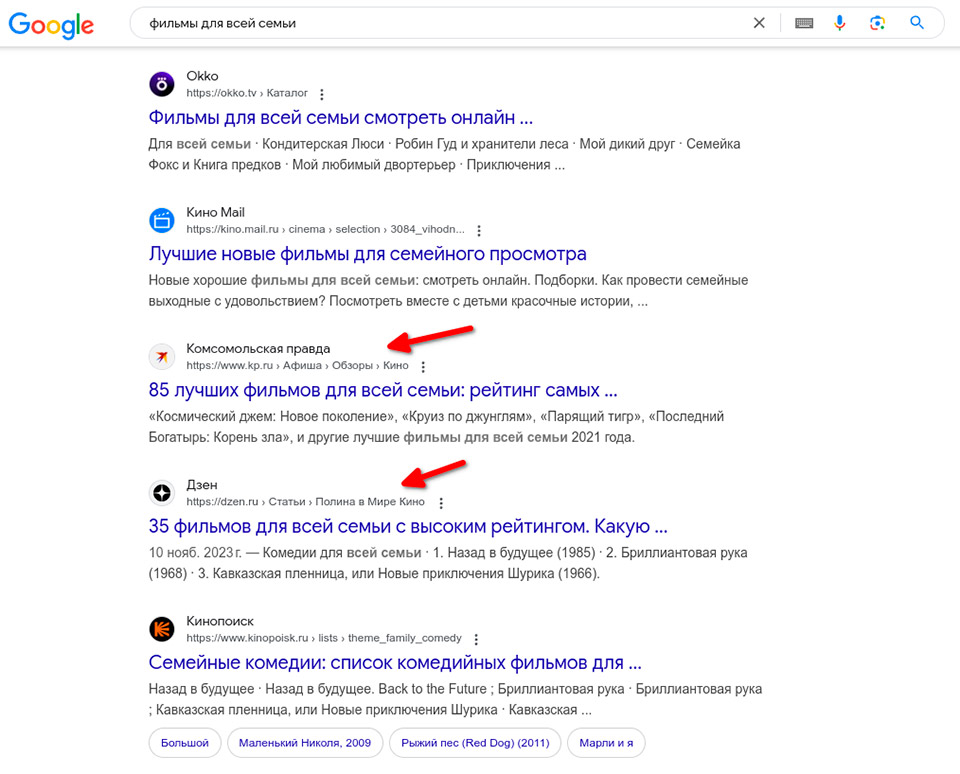Select the "Маленький Николя, 2009" chip
The width and height of the screenshot is (960, 774).
point(305,743)
